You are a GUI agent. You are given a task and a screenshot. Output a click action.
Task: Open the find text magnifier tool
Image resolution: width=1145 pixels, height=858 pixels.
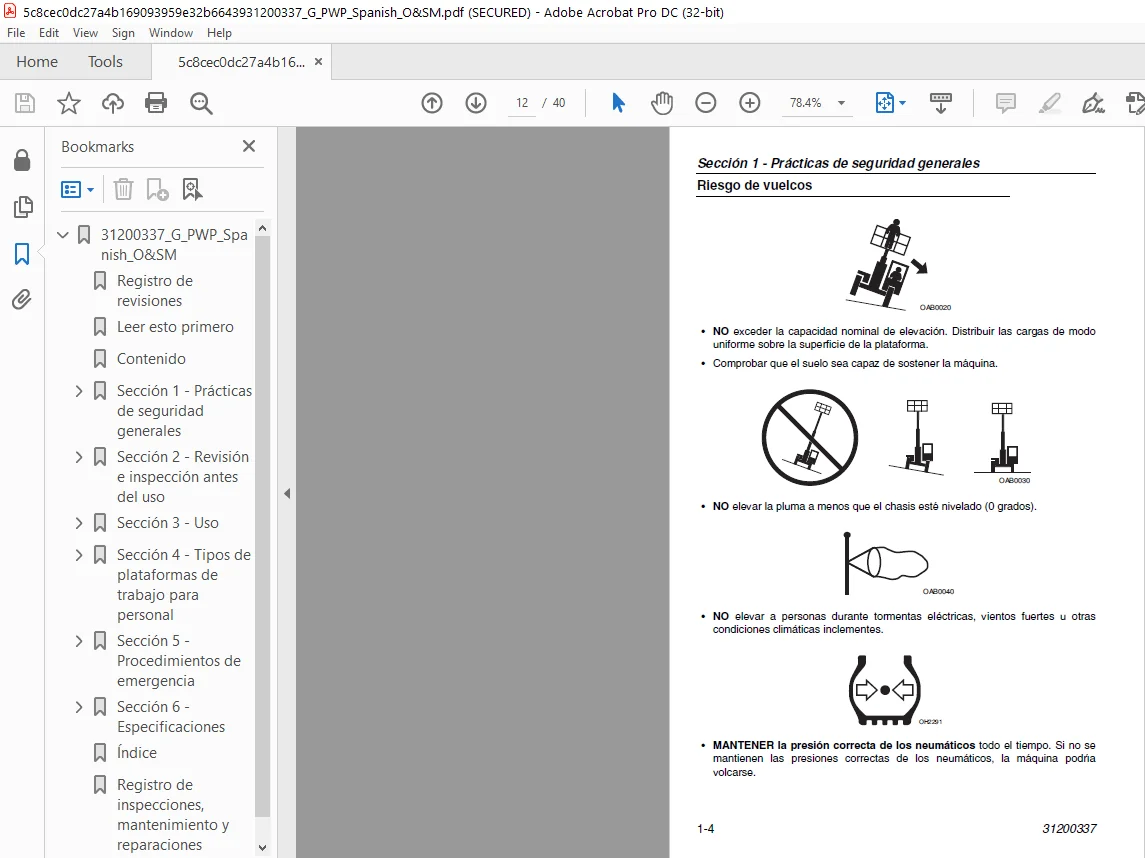[201, 103]
